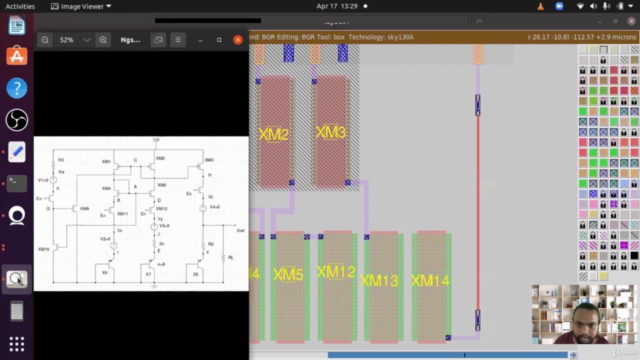Click the webcam video overlay
The width and height of the screenshot is (640, 360).
click(x=584, y=314)
